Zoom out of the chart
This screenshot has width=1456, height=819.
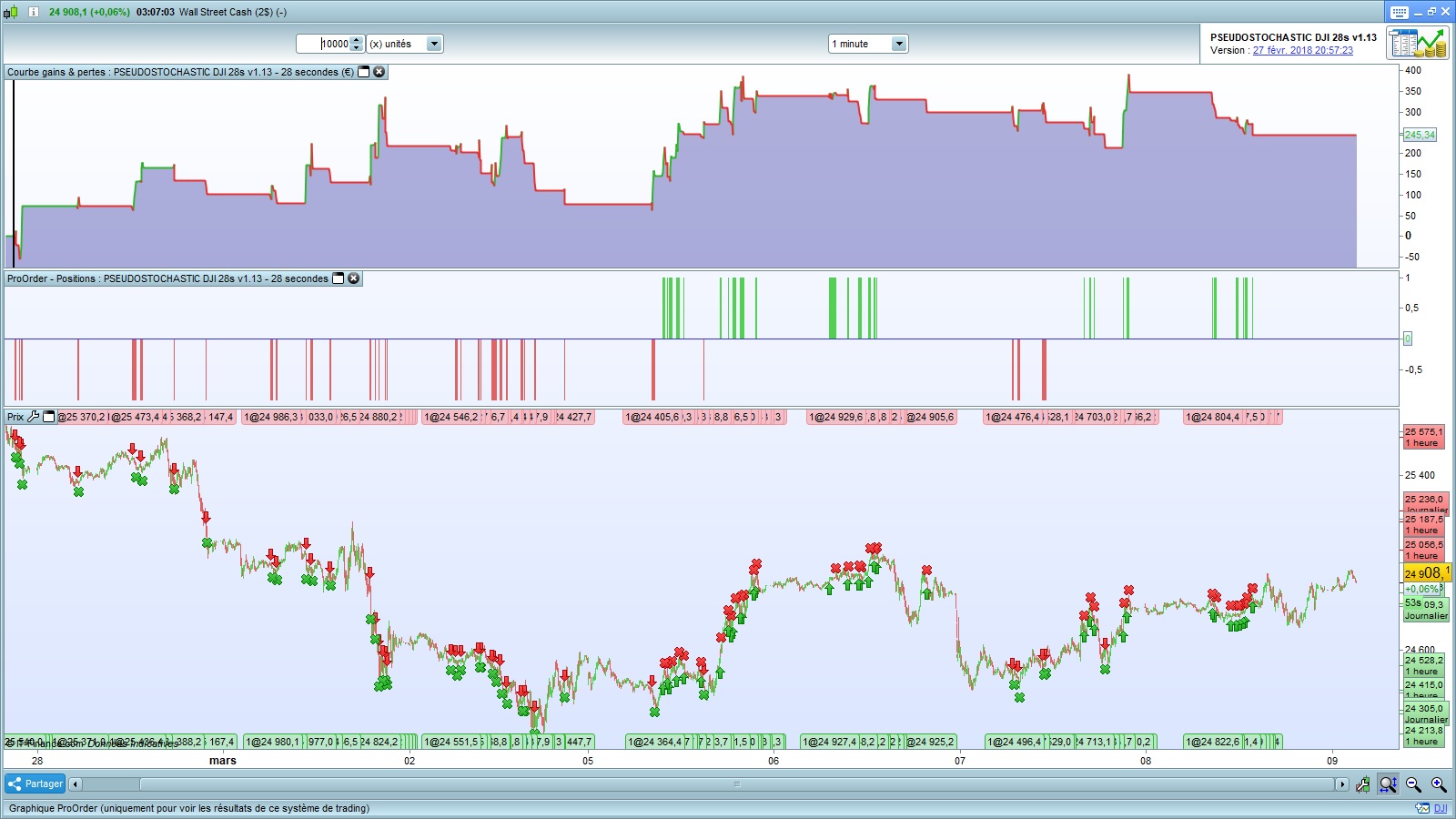tap(1413, 784)
